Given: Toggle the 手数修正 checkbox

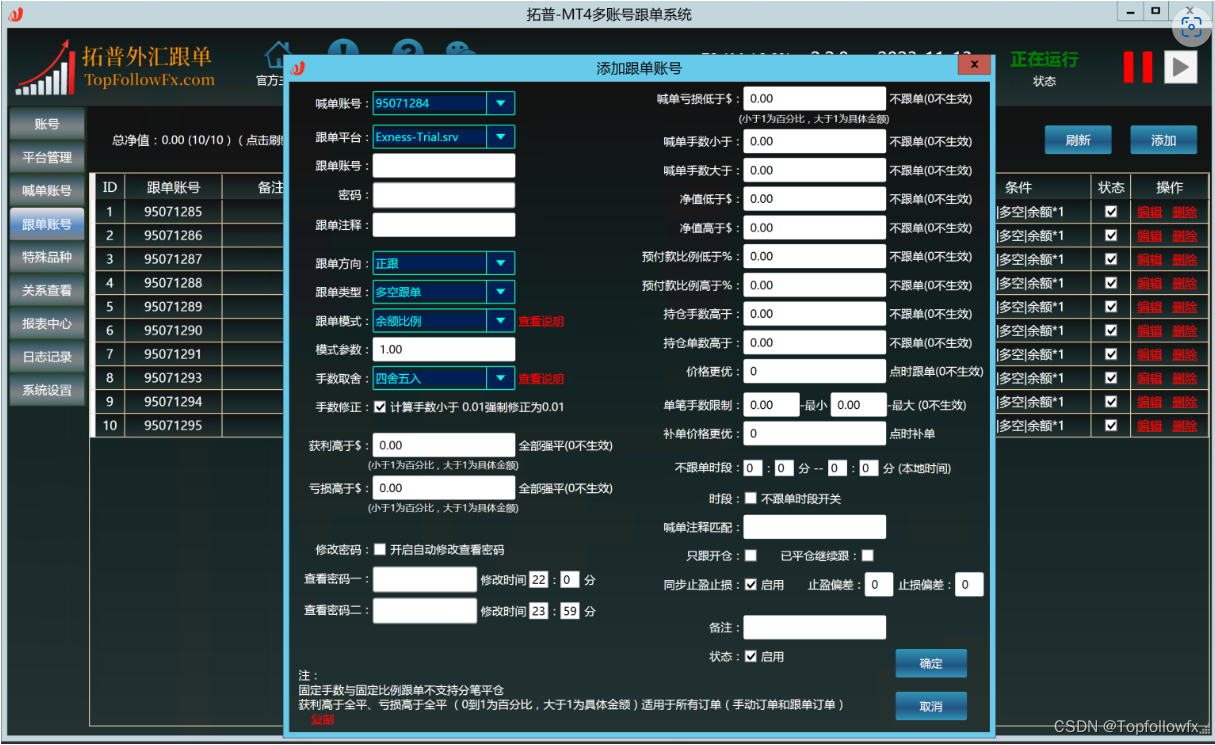Looking at the screenshot, I should click(x=380, y=407).
